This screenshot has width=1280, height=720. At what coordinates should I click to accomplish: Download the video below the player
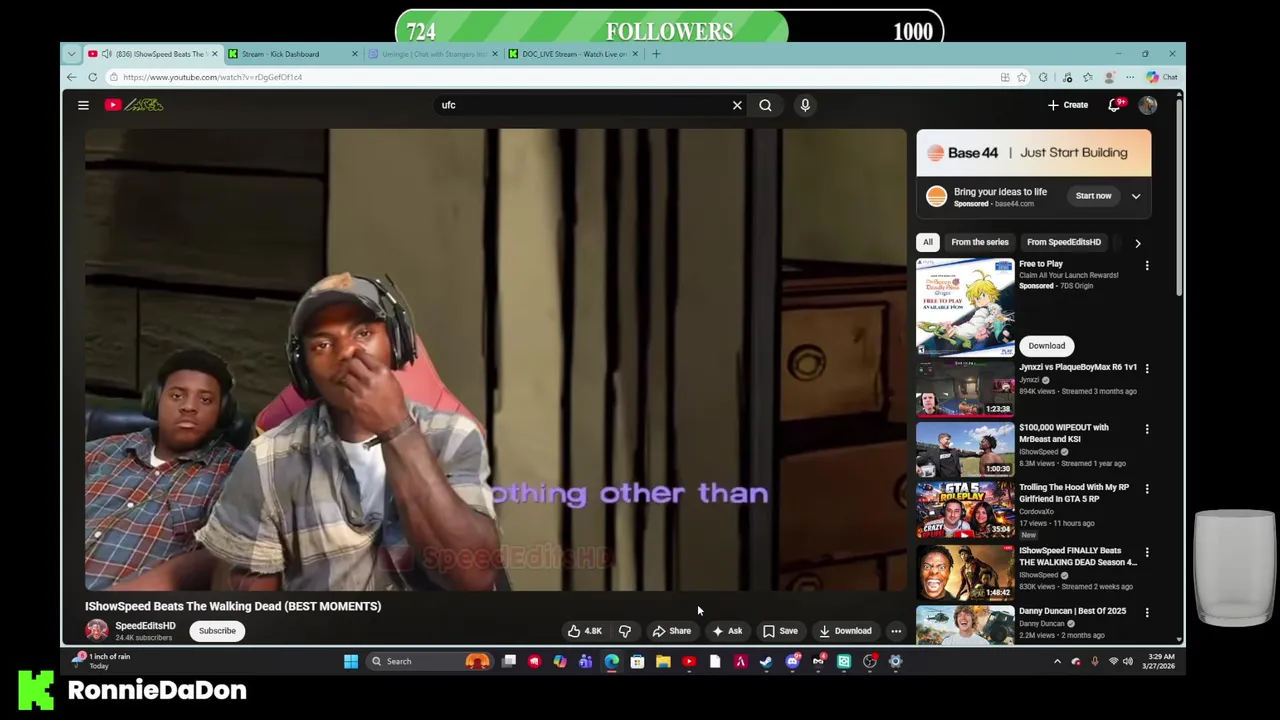click(x=845, y=631)
